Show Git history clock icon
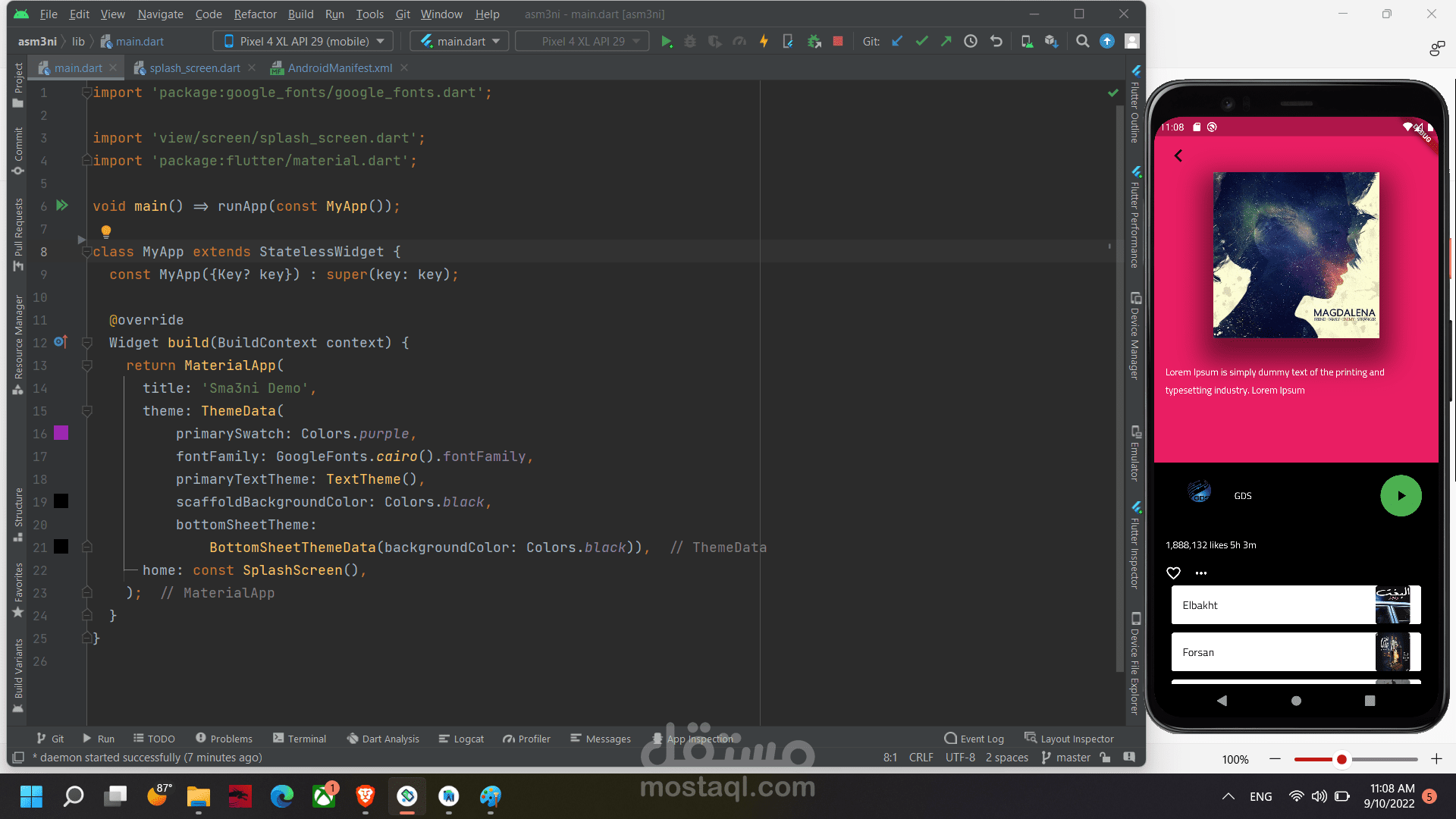 [x=971, y=42]
